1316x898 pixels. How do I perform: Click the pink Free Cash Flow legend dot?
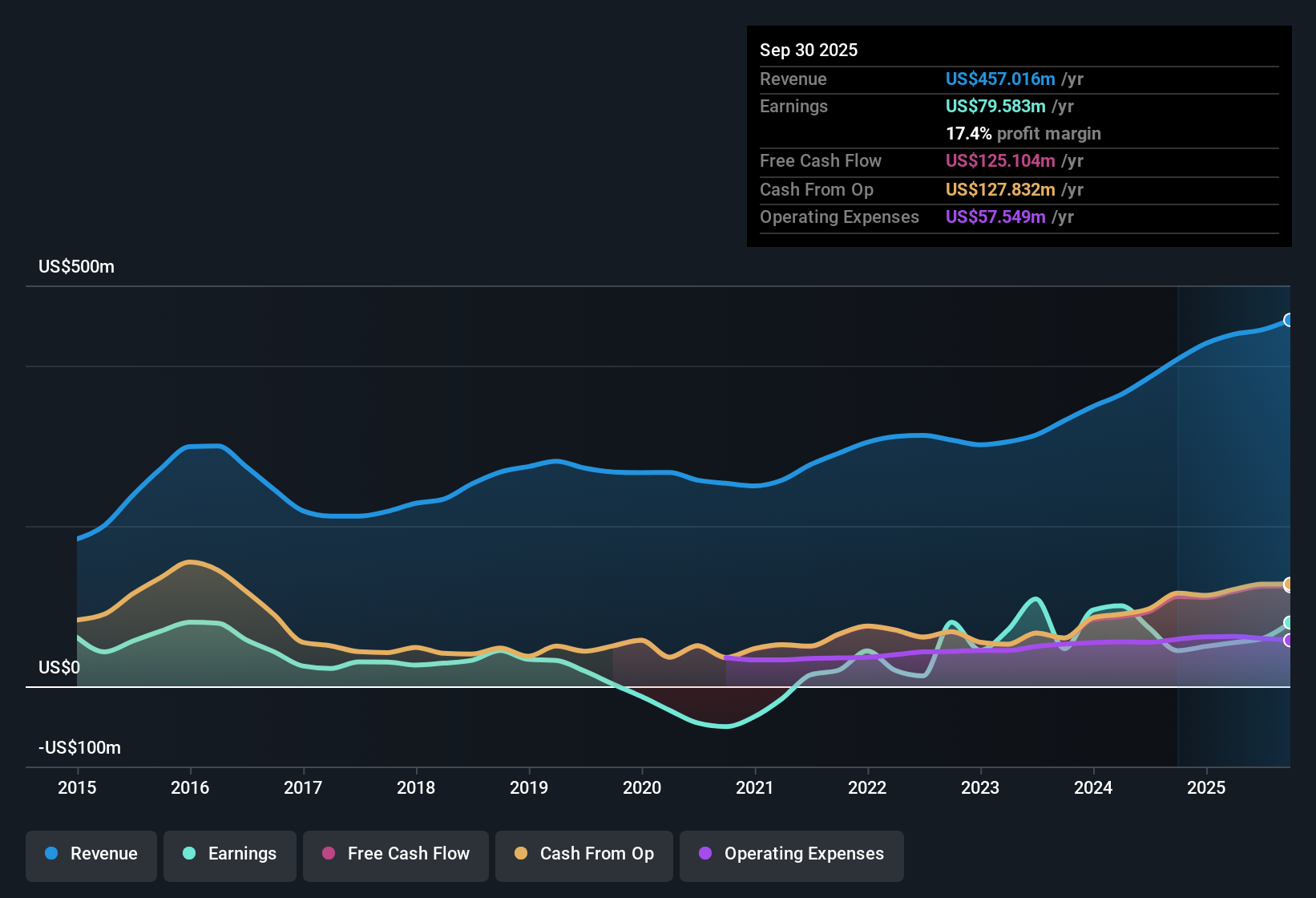pyautogui.click(x=329, y=855)
